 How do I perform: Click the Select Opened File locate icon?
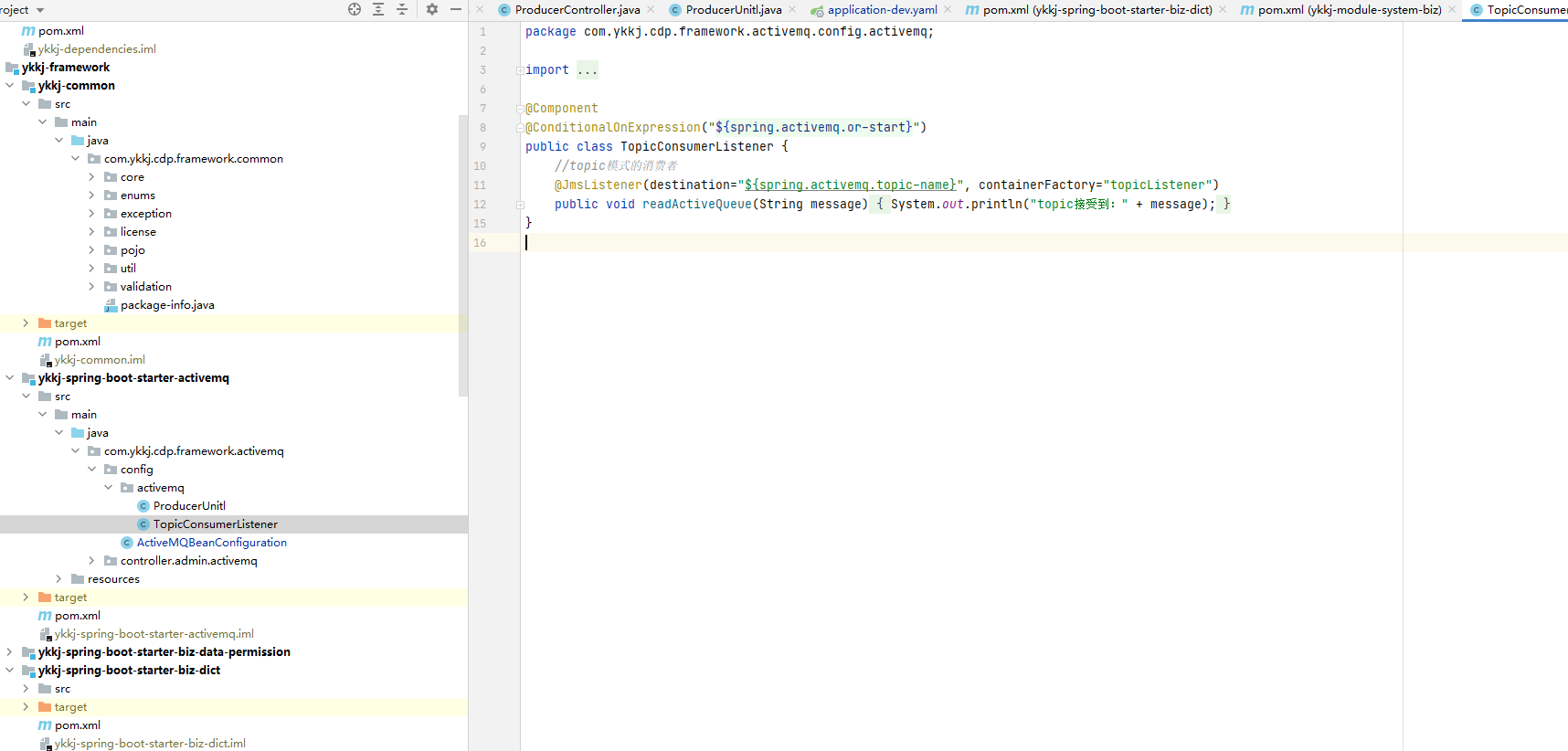(355, 9)
